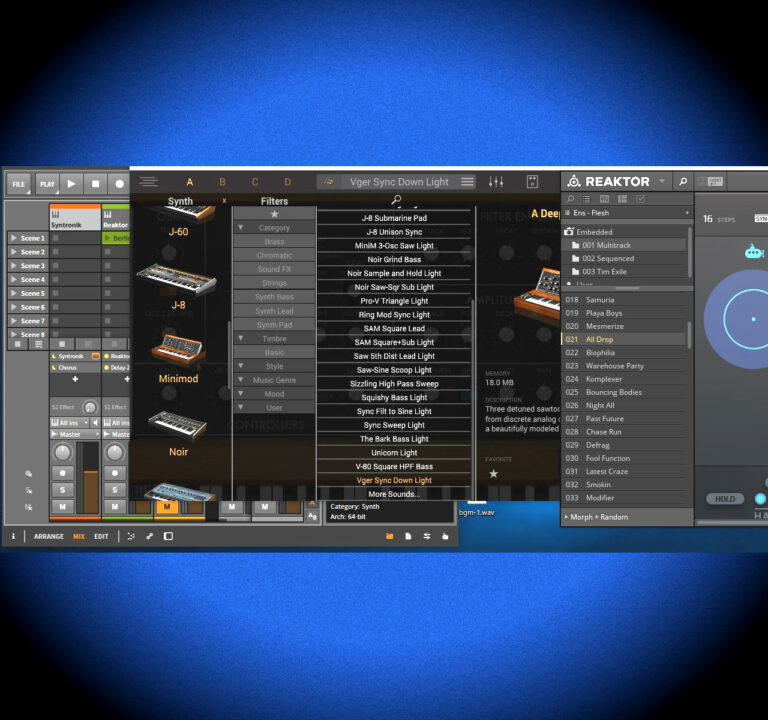This screenshot has height=720, width=768.
Task: Switch to the ARRANGE view
Action: tap(48, 536)
